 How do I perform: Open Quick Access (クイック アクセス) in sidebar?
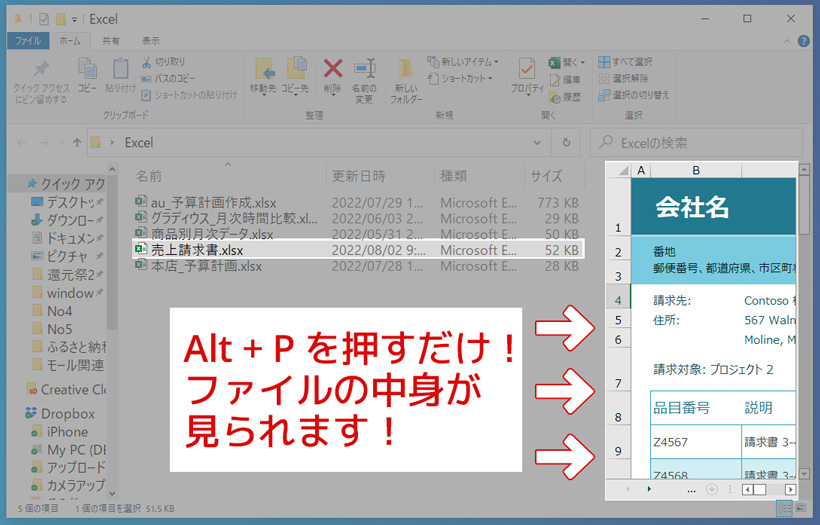[66, 184]
